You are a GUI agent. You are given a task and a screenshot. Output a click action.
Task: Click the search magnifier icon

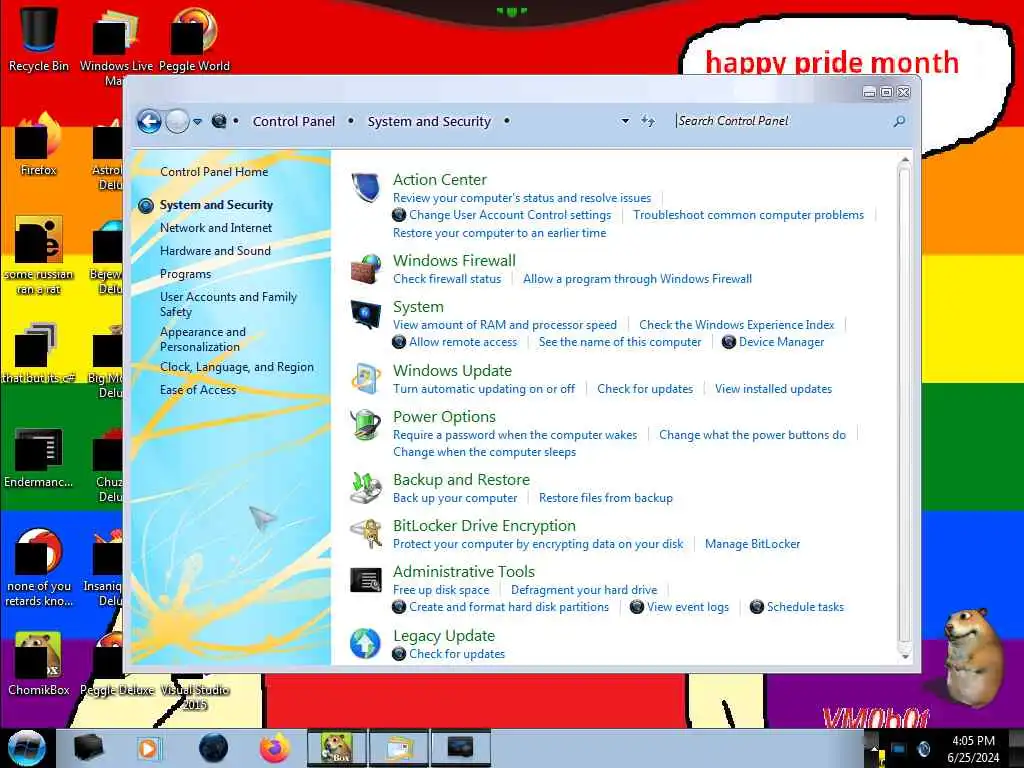click(x=899, y=121)
